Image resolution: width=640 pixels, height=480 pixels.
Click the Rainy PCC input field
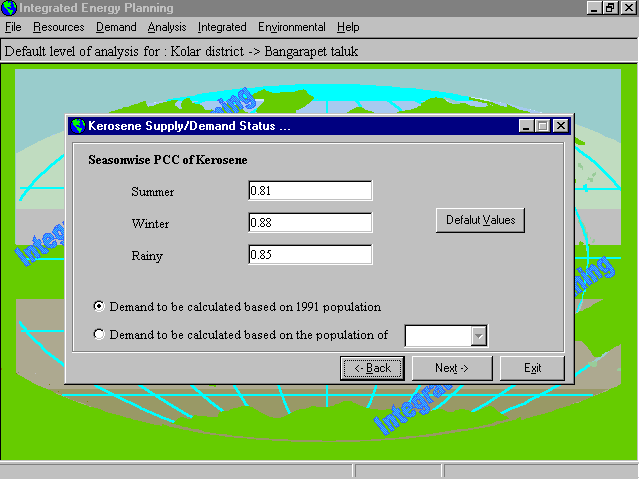point(310,255)
